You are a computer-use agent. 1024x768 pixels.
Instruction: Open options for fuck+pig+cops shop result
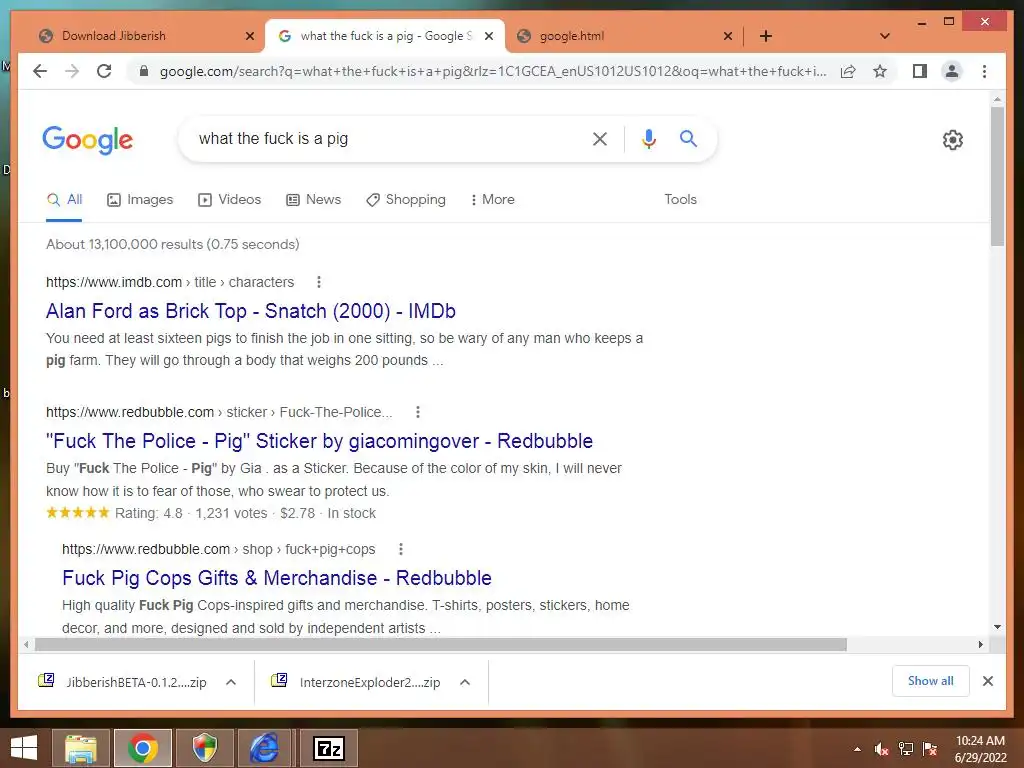click(401, 549)
